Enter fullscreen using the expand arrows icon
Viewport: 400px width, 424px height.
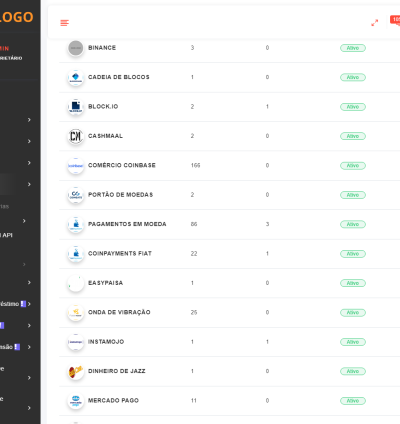click(x=375, y=23)
